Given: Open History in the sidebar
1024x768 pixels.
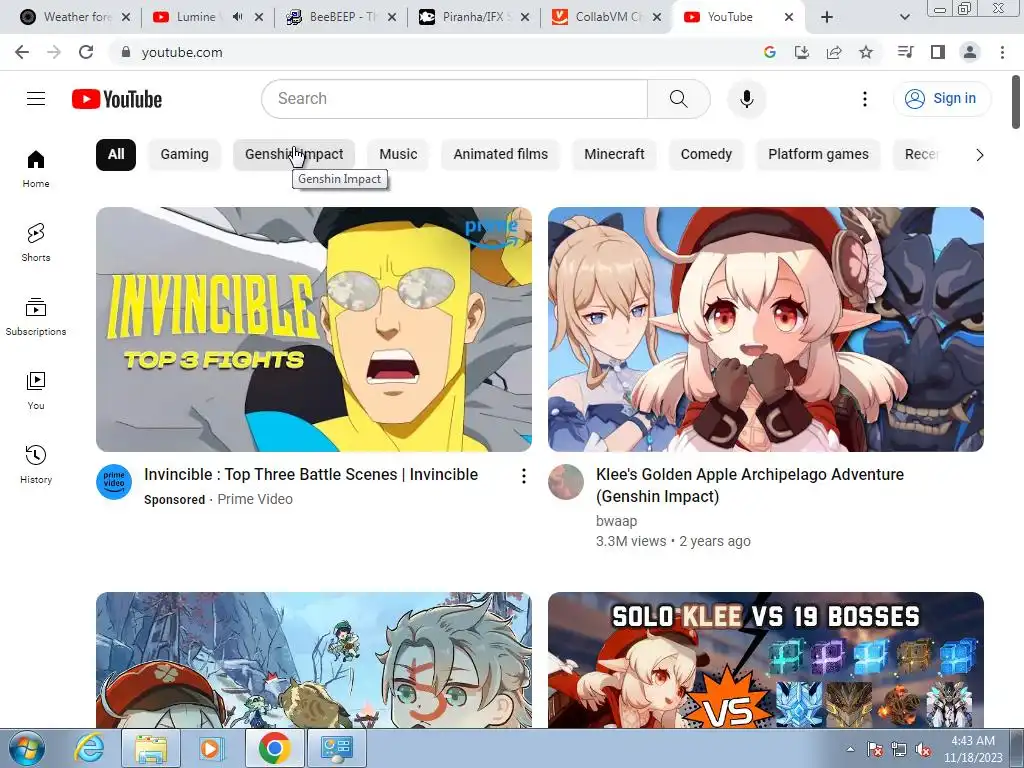Looking at the screenshot, I should pos(36,464).
